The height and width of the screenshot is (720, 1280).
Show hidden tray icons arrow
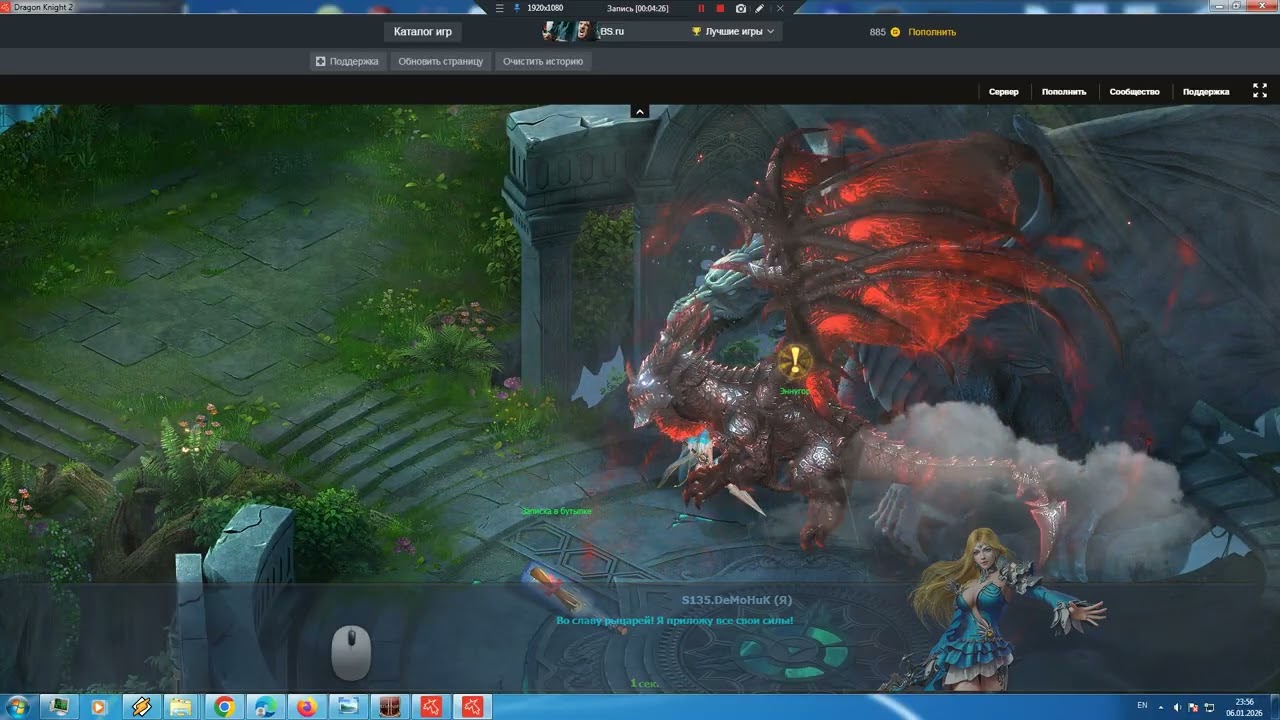pos(1161,707)
